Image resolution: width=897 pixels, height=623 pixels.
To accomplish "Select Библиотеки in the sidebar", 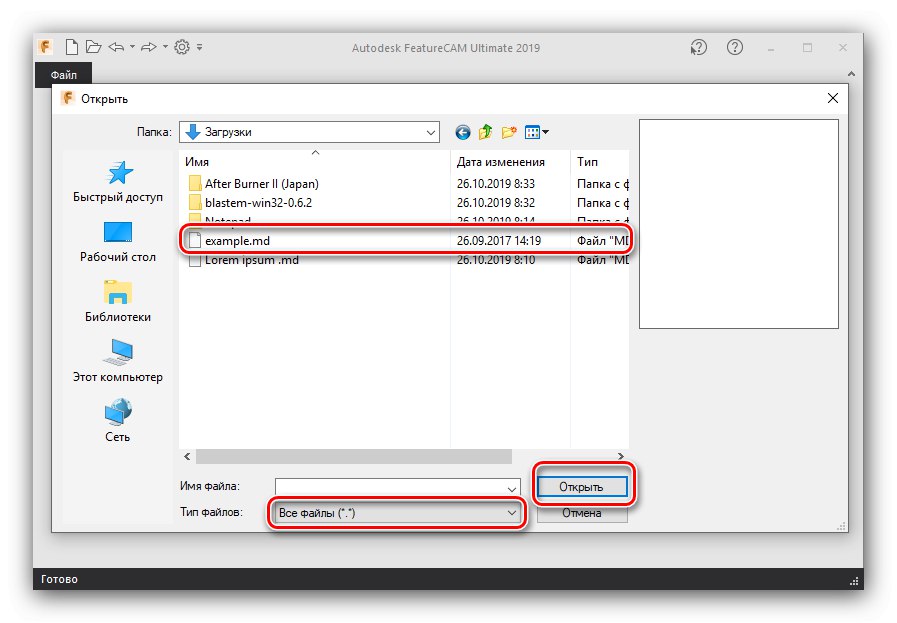I will (118, 301).
